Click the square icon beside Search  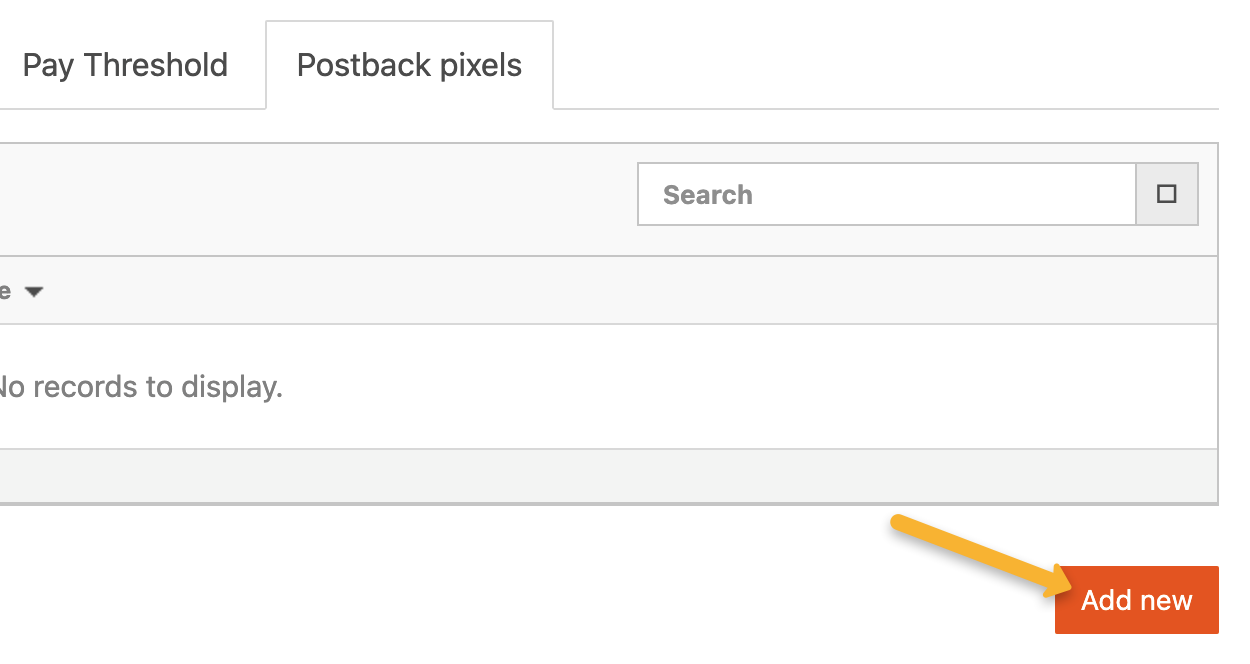1166,194
